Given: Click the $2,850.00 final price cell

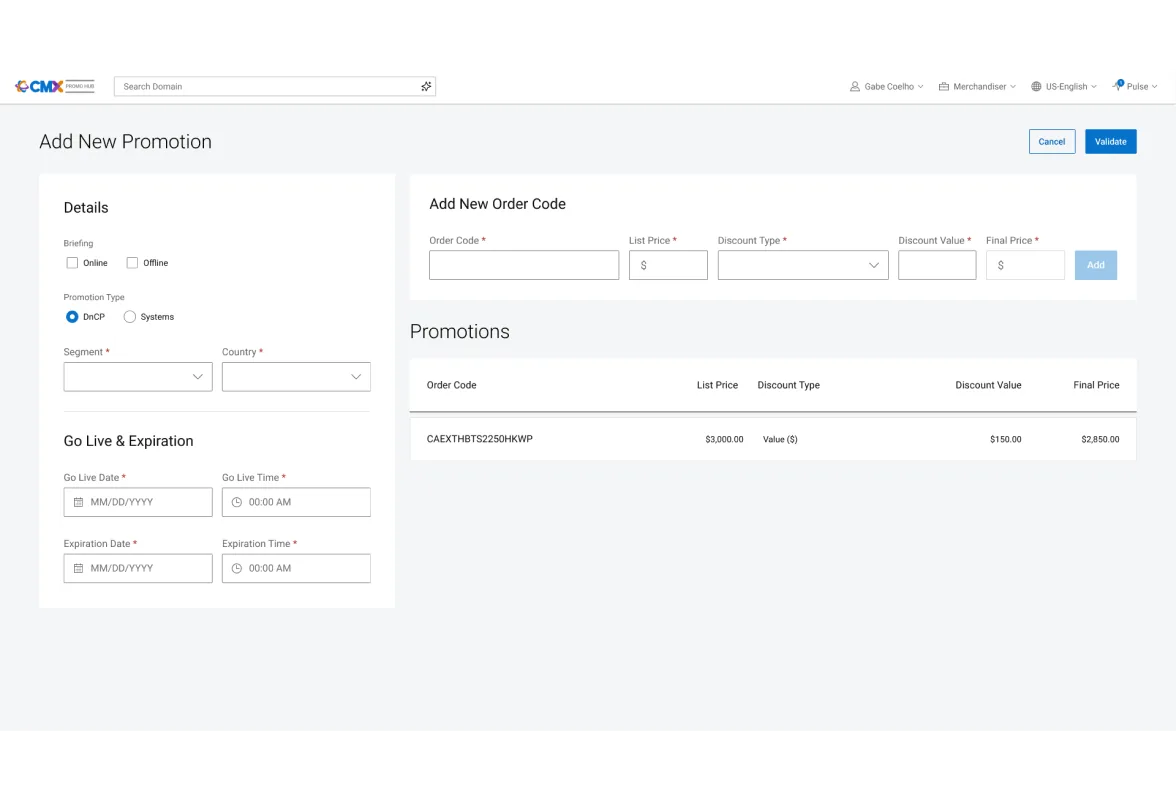Looking at the screenshot, I should (1100, 439).
